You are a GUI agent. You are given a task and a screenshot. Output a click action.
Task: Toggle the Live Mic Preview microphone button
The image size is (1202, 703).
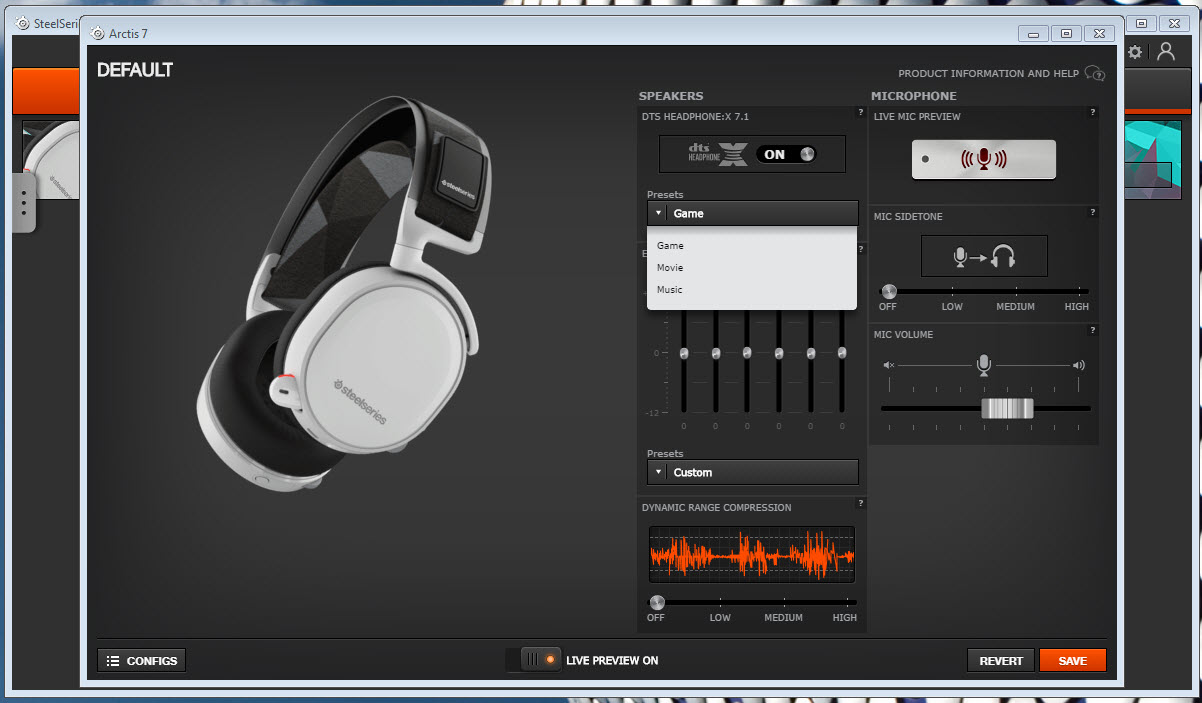[x=984, y=159]
